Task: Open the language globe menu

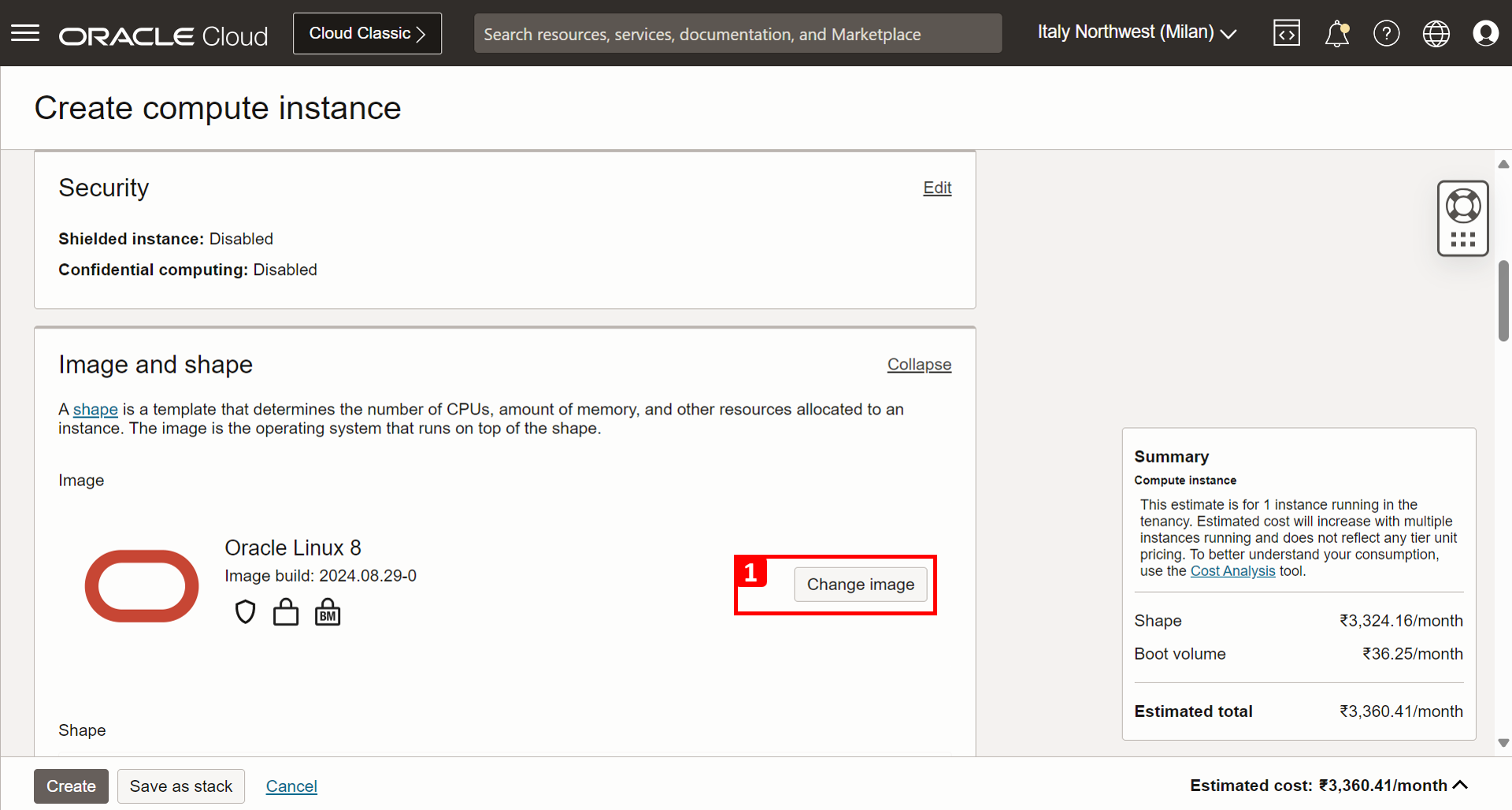Action: (x=1436, y=33)
